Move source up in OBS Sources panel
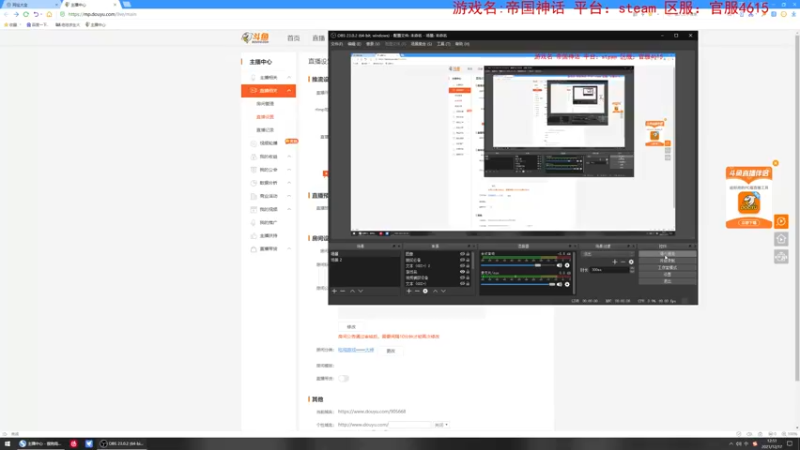800x450 pixels. (x=435, y=291)
